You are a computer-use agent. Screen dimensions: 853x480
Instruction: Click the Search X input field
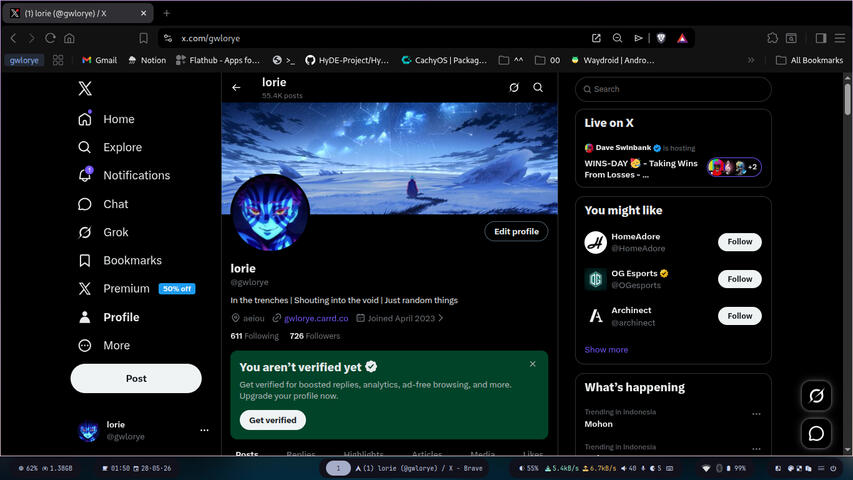pos(673,89)
